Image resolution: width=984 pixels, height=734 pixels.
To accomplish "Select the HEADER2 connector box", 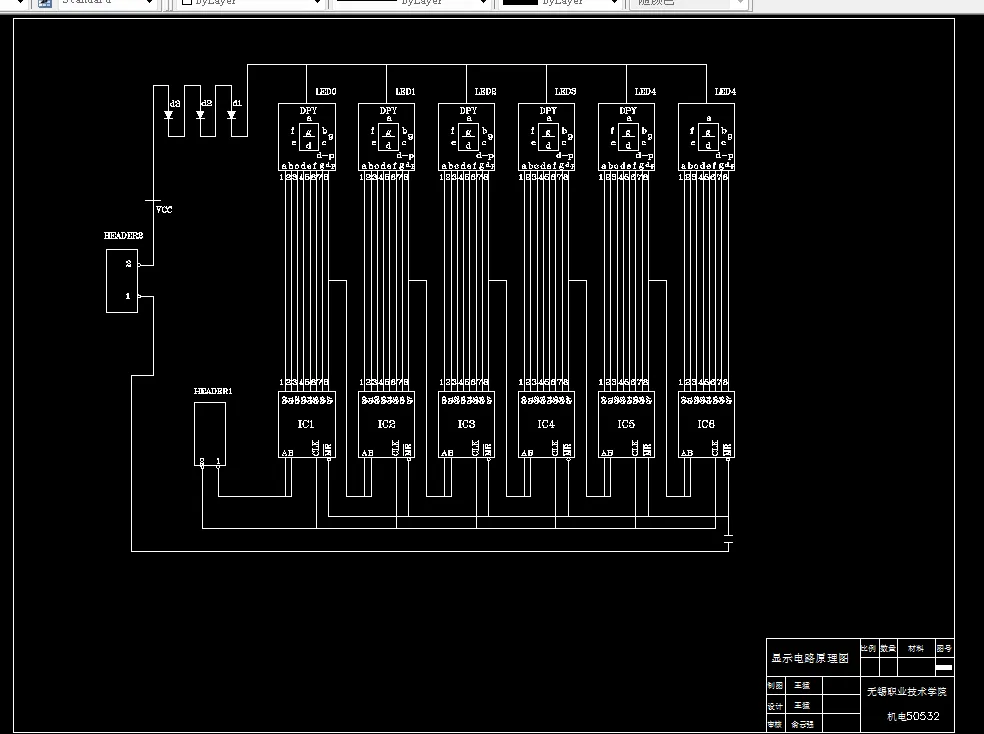I will click(122, 280).
